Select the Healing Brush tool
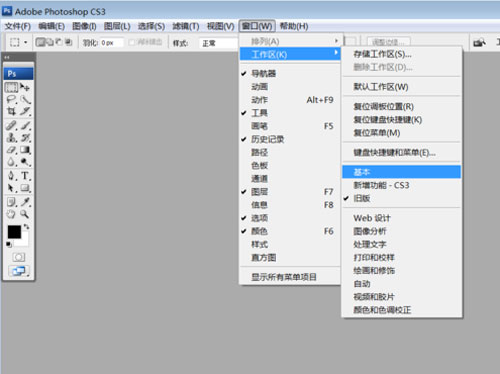 (x=11, y=126)
